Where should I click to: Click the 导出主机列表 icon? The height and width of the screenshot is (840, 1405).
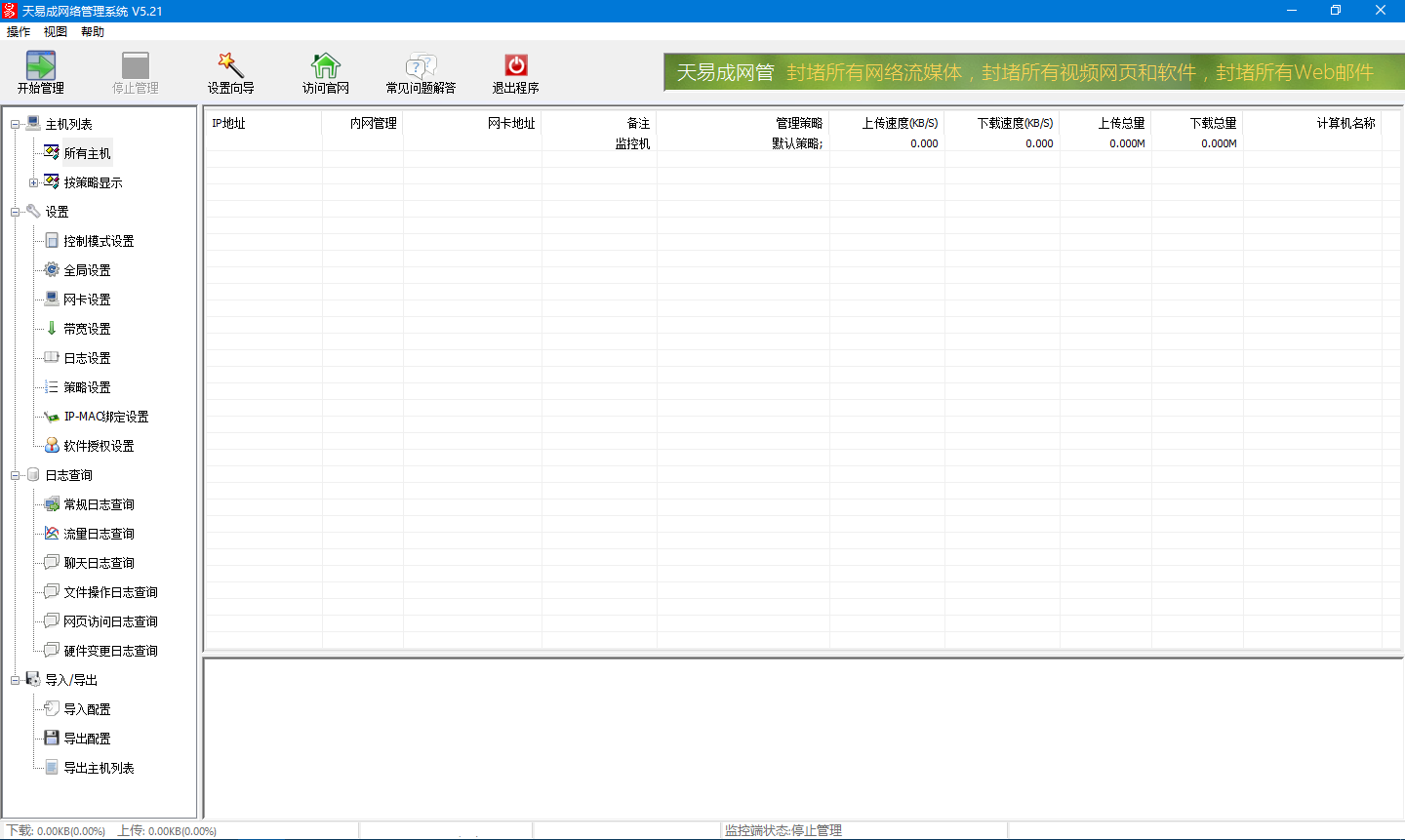pyautogui.click(x=52, y=767)
